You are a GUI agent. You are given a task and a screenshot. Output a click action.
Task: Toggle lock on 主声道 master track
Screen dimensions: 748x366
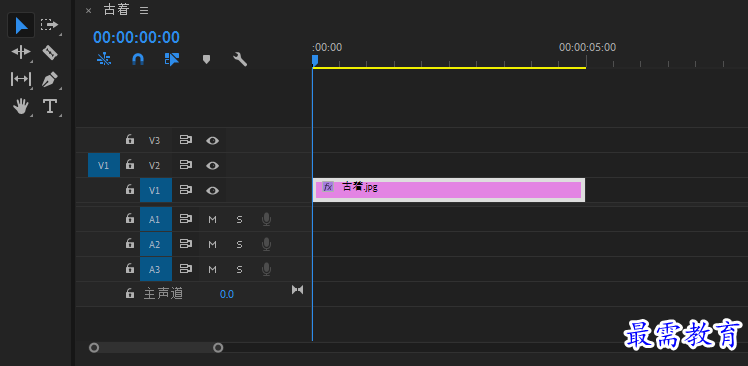click(129, 293)
